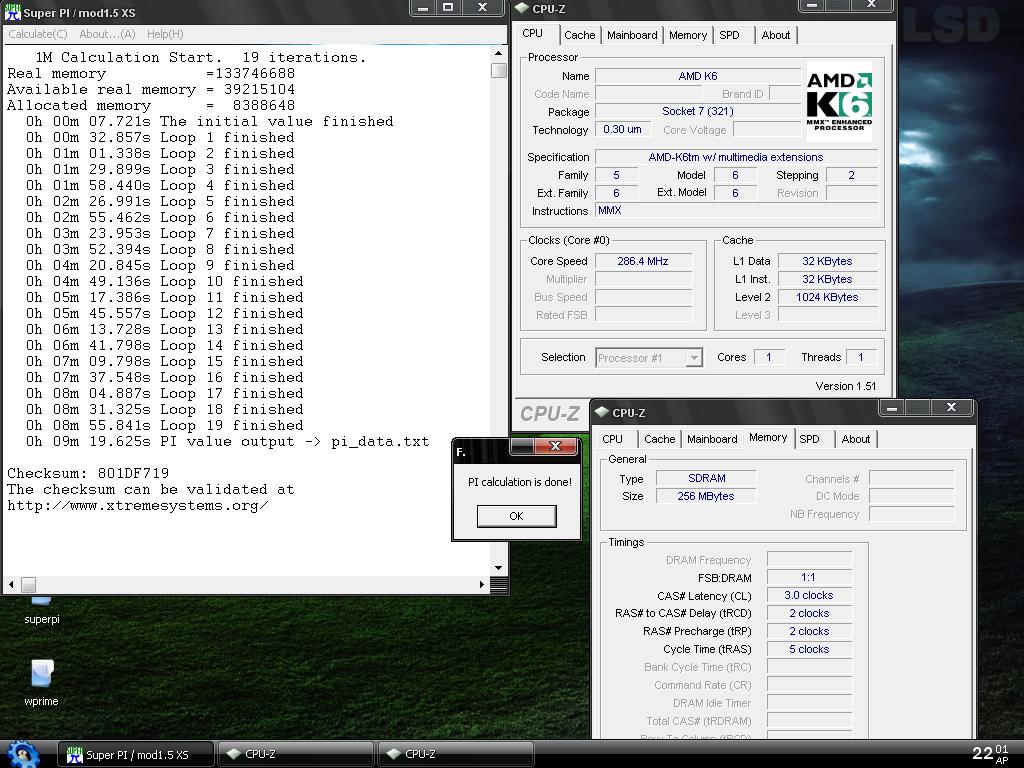Image resolution: width=1024 pixels, height=768 pixels.
Task: Click OK in the PI calculation done dialog
Action: point(517,516)
